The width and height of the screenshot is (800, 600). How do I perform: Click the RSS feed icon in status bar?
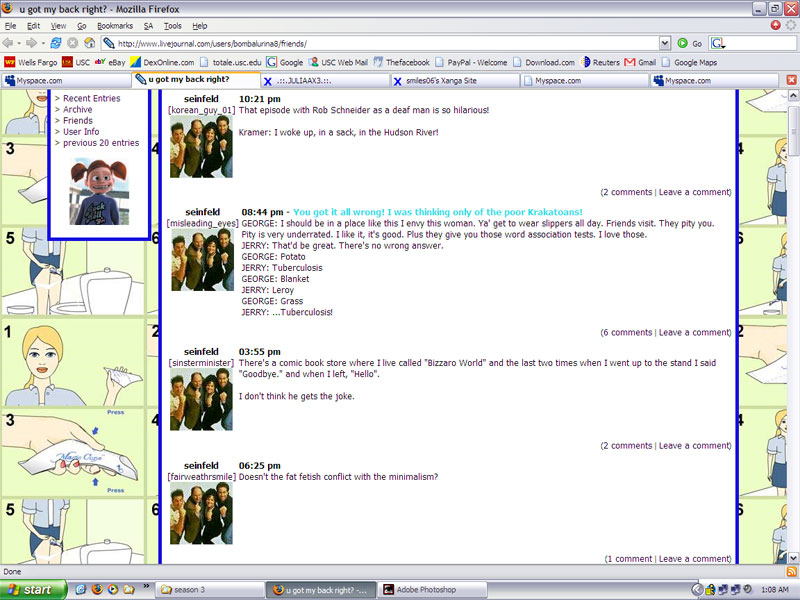792,571
